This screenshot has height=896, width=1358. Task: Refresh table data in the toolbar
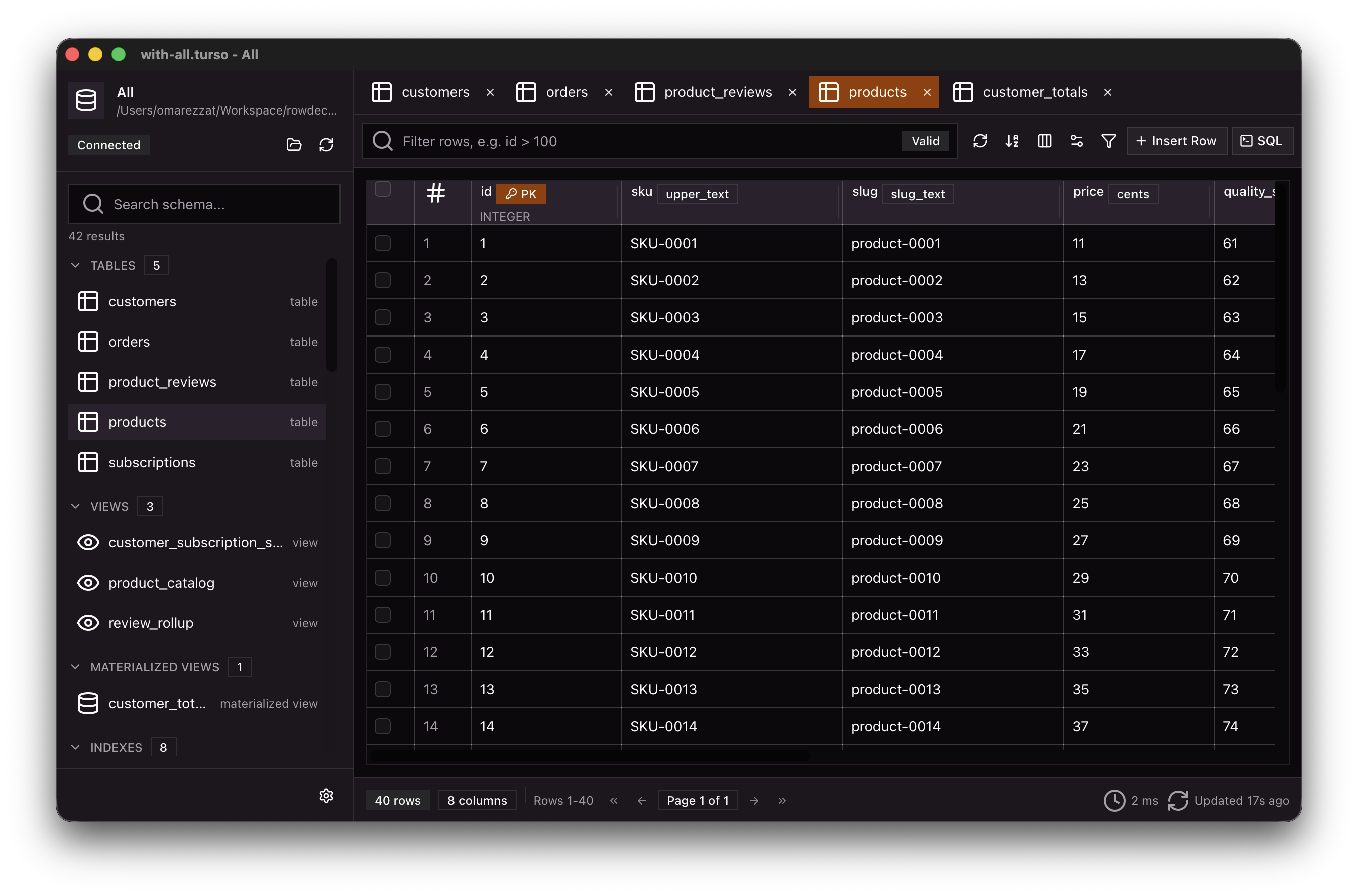[x=980, y=141]
